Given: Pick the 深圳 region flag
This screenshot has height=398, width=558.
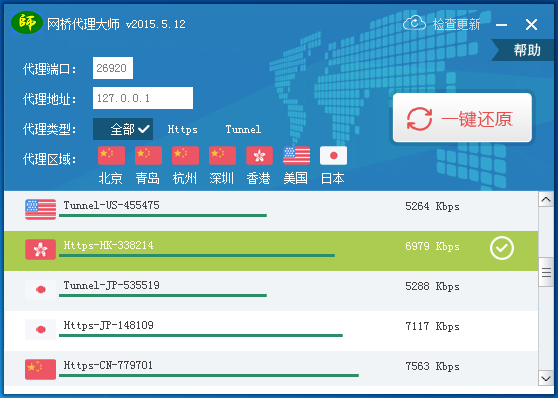Looking at the screenshot, I should click(222, 156).
